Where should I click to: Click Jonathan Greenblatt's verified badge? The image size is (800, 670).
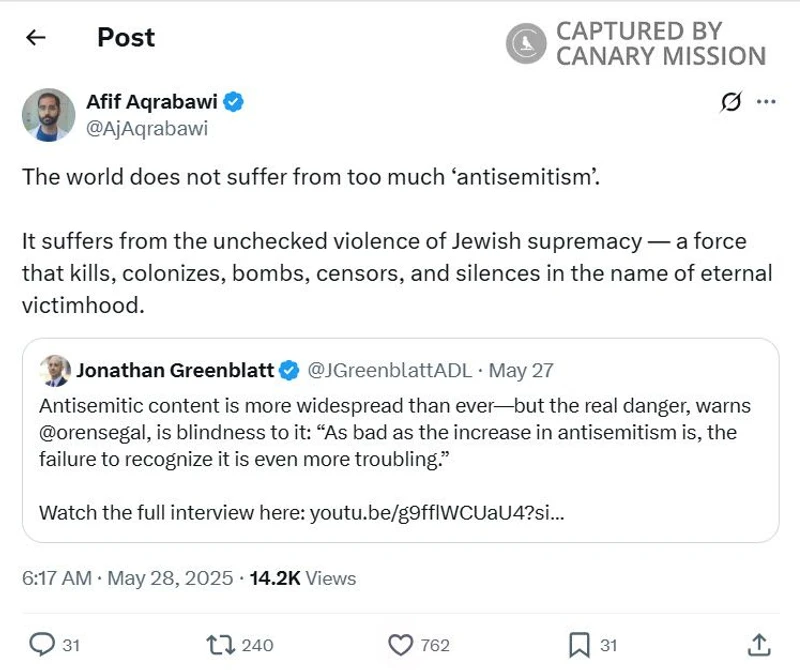click(x=289, y=371)
